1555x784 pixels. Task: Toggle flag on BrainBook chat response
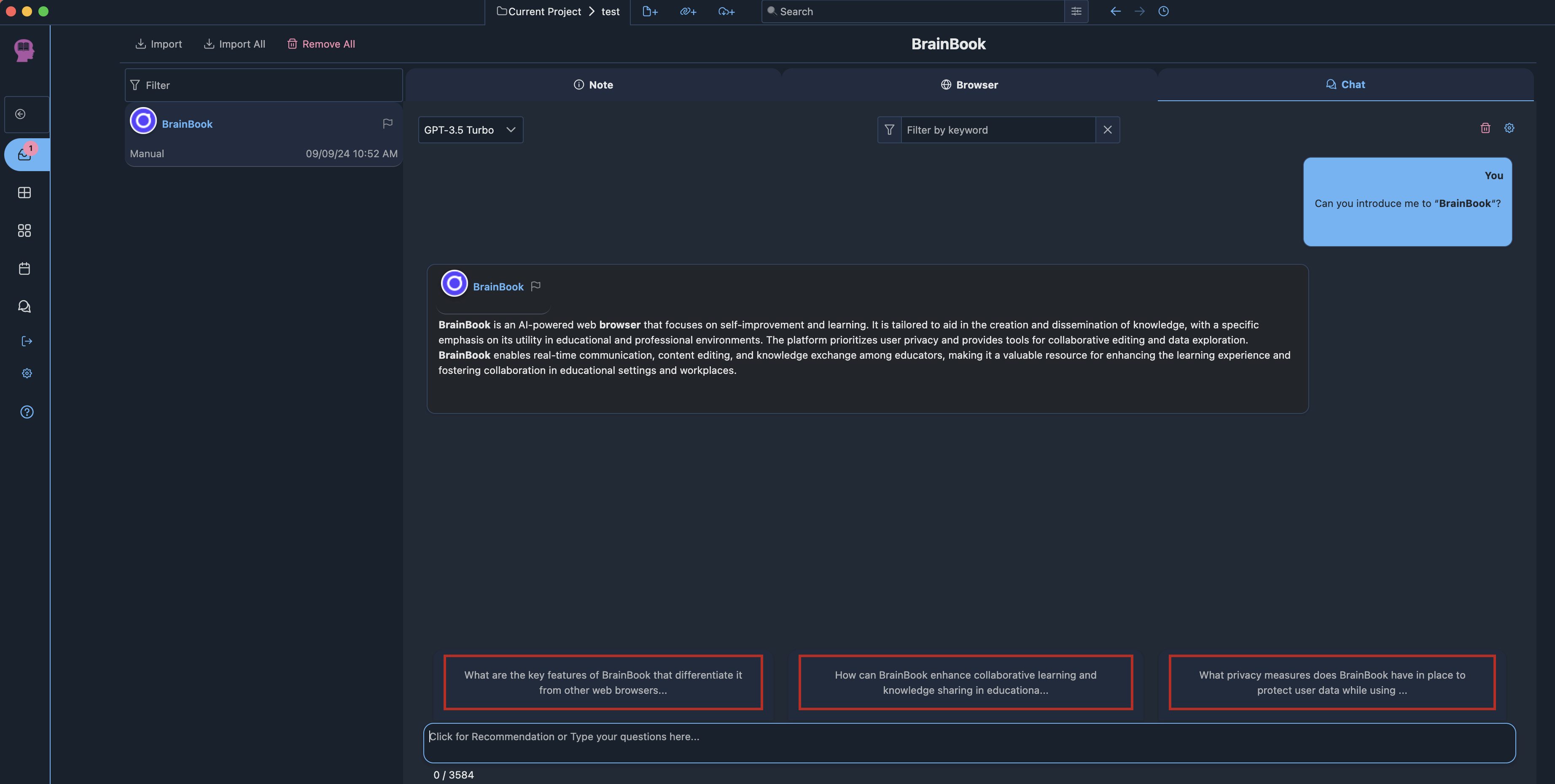(x=535, y=286)
